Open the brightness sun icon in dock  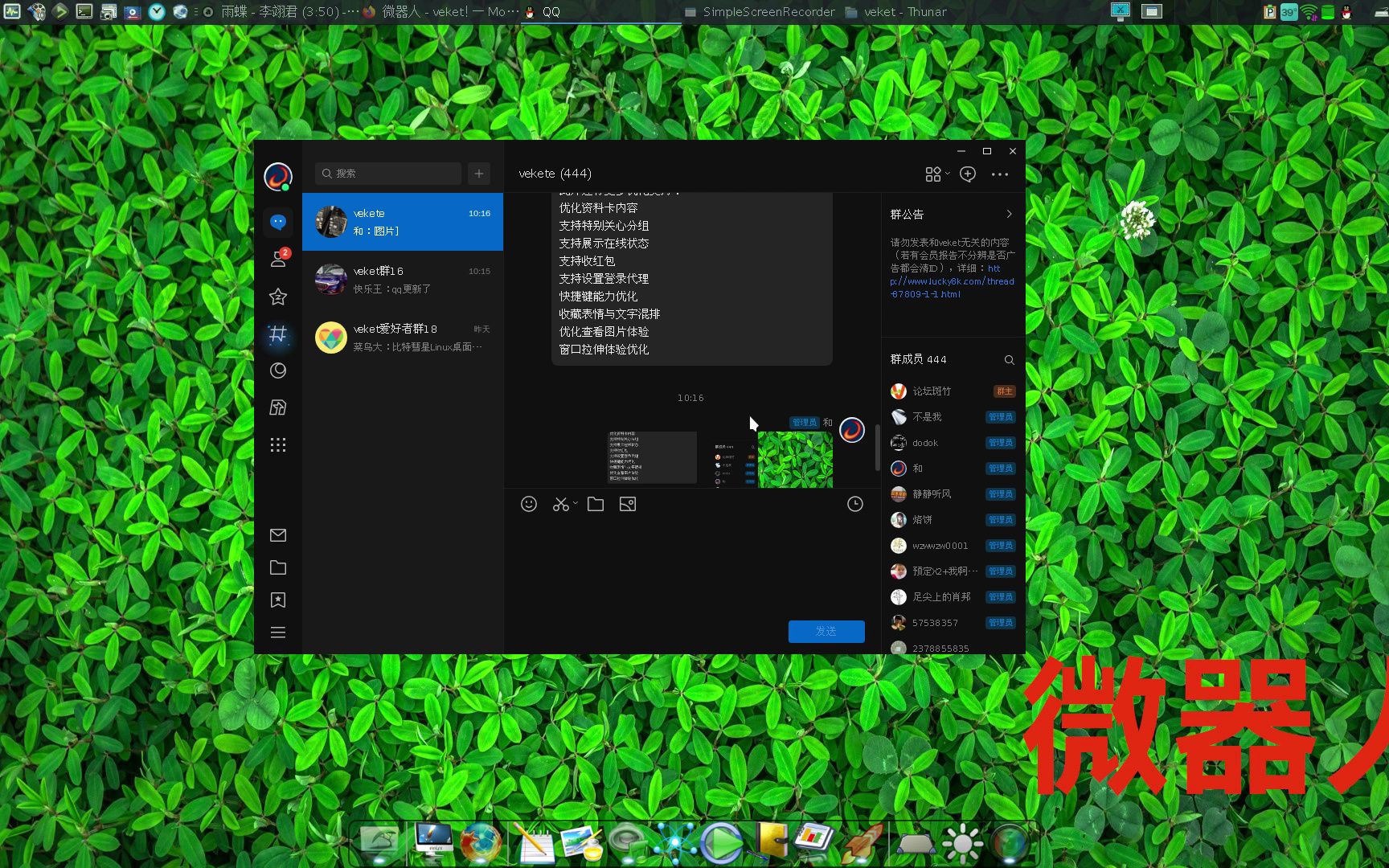click(962, 843)
